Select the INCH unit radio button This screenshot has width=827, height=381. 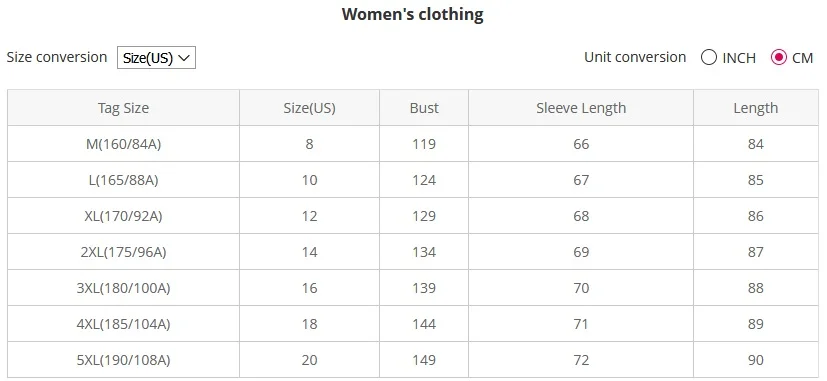pyautogui.click(x=709, y=57)
